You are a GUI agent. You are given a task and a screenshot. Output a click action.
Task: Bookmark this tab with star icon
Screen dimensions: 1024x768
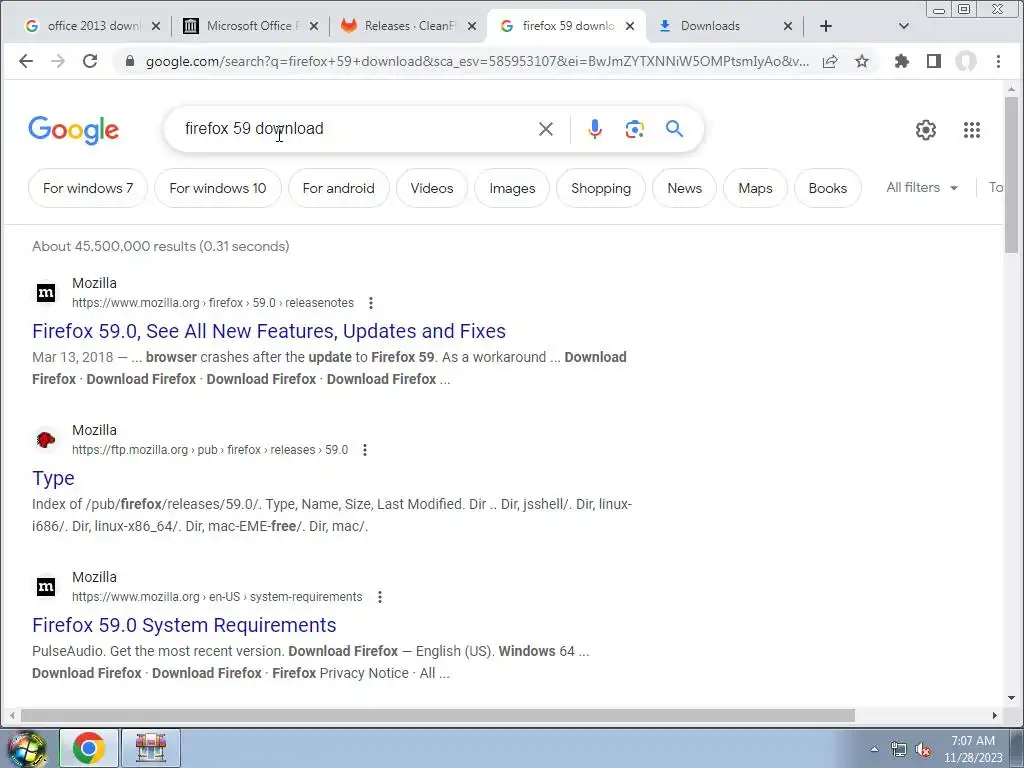pyautogui.click(x=862, y=61)
